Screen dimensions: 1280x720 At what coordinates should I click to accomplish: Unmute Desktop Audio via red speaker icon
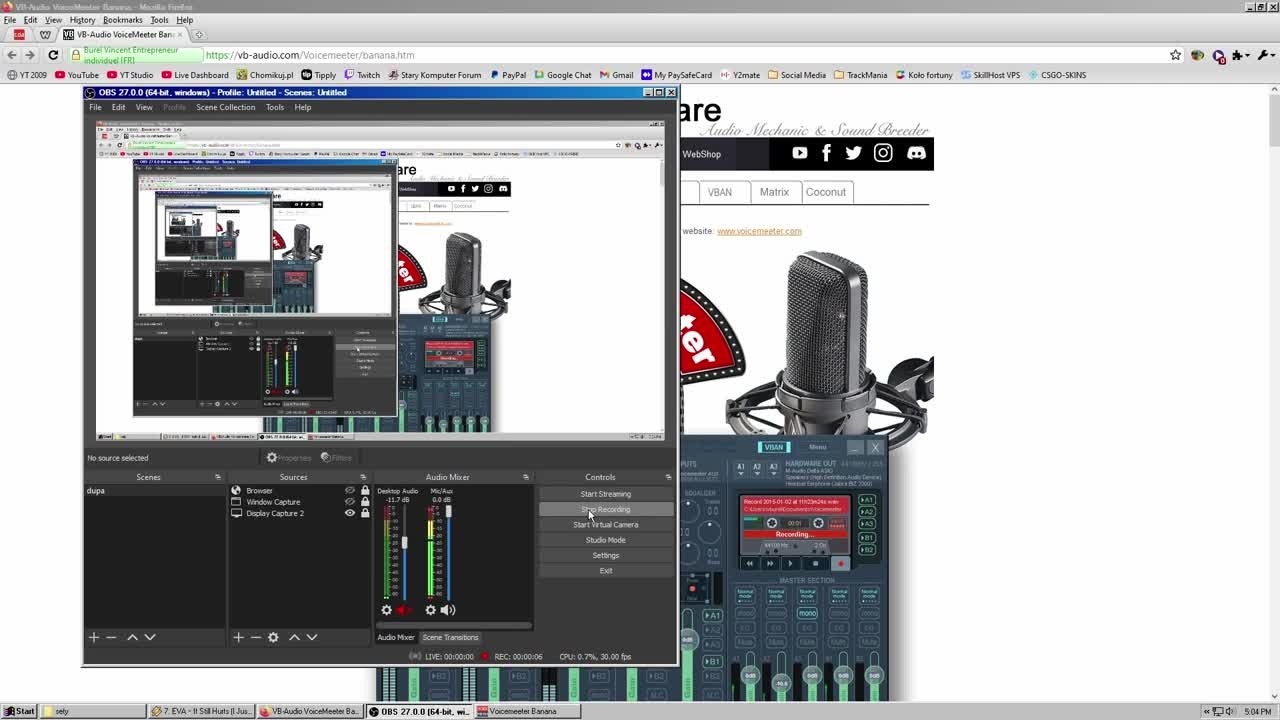coord(403,610)
